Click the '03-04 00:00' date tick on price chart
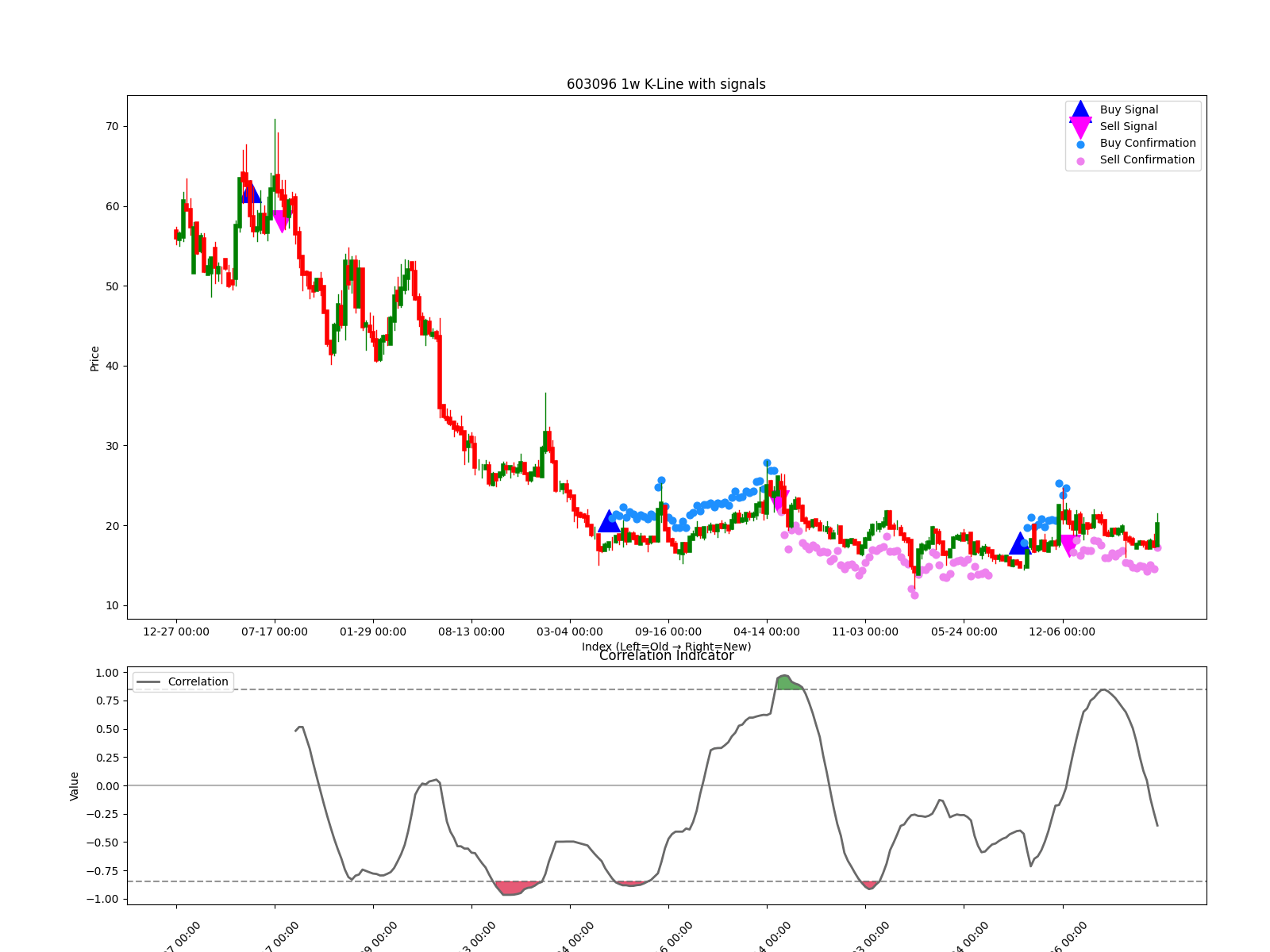Screen dimensions: 1270x952 pos(570,632)
